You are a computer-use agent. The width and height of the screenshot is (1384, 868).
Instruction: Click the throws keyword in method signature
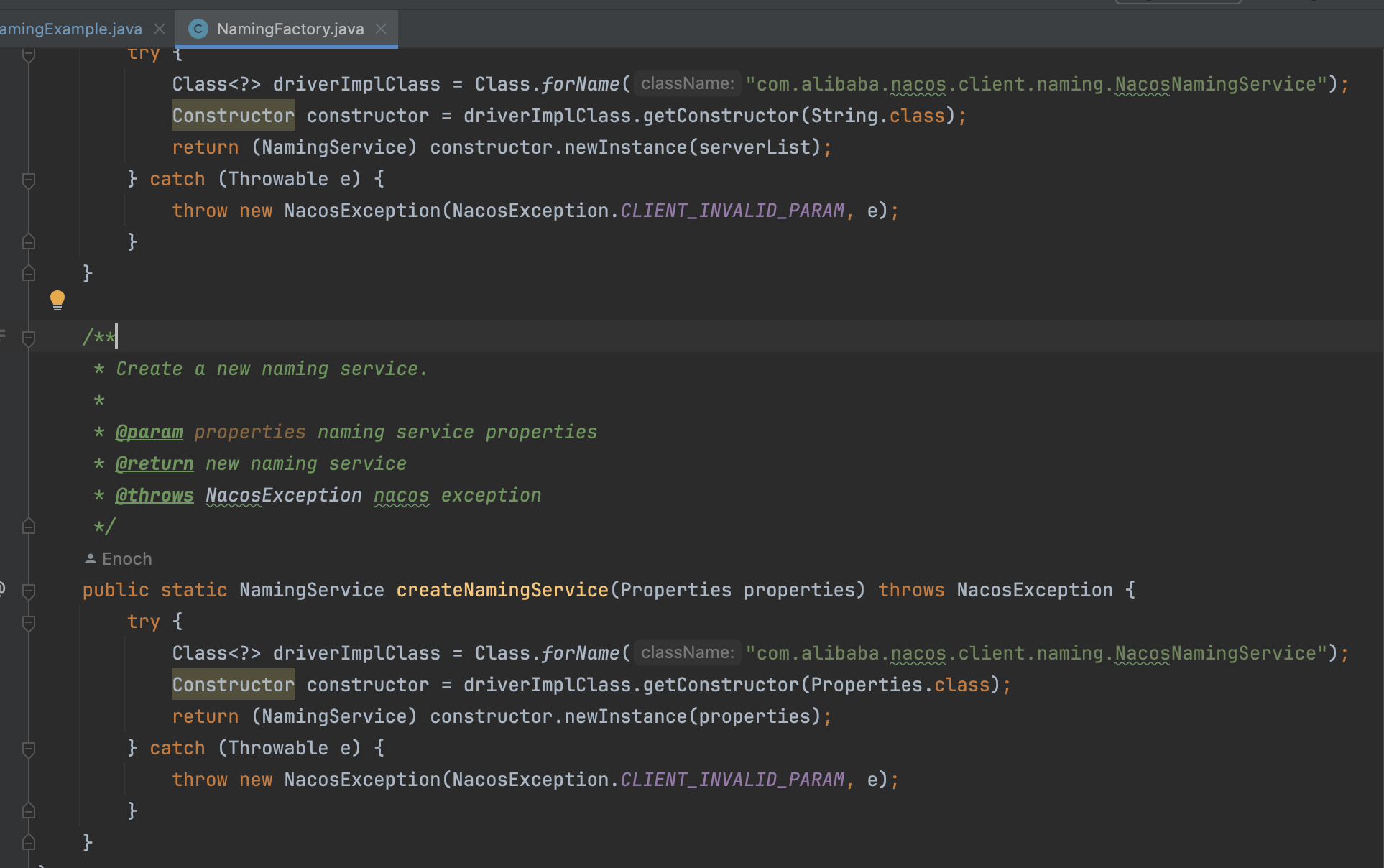pos(911,590)
